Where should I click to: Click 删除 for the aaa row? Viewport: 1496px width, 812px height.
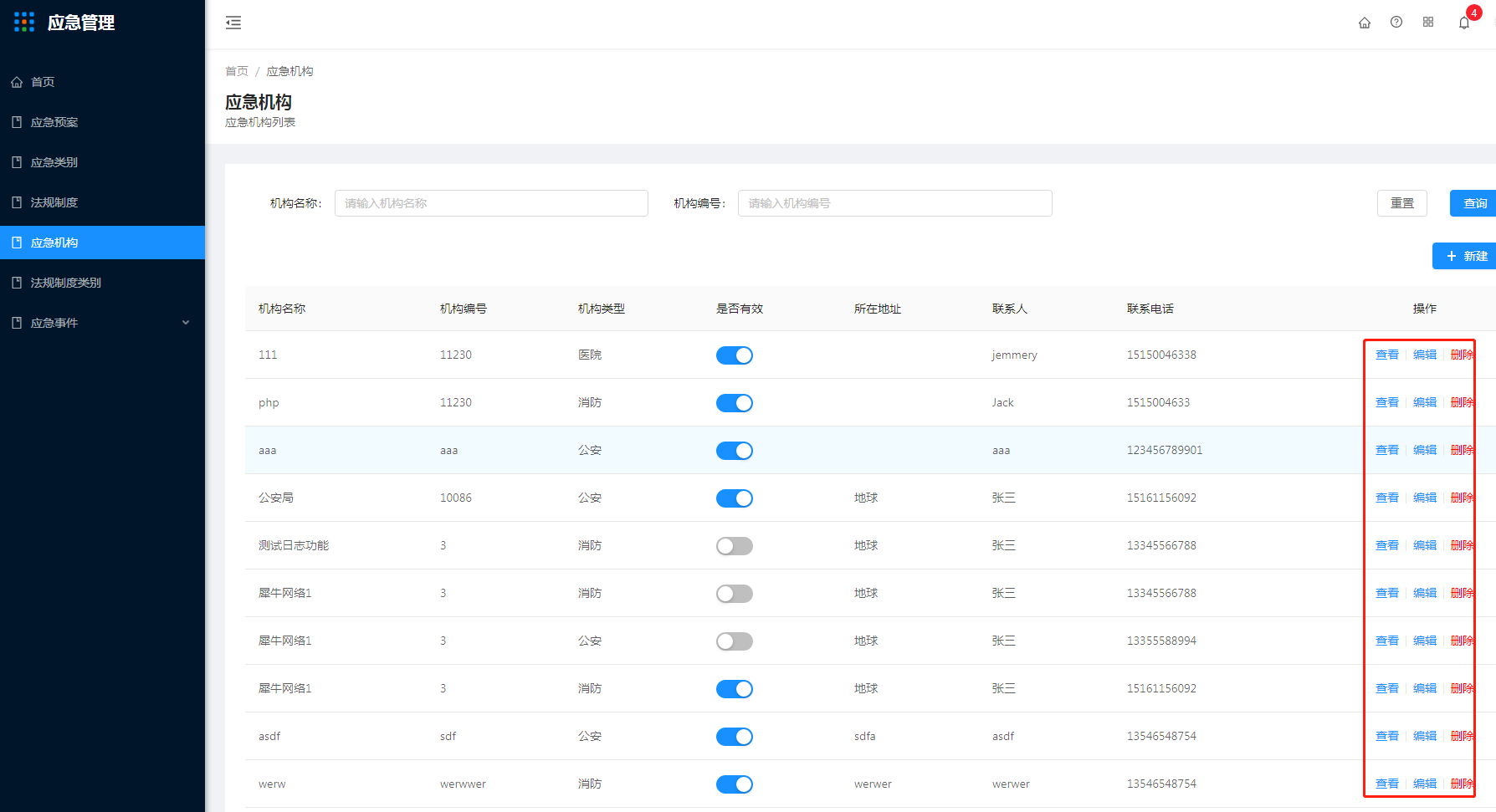[1463, 450]
